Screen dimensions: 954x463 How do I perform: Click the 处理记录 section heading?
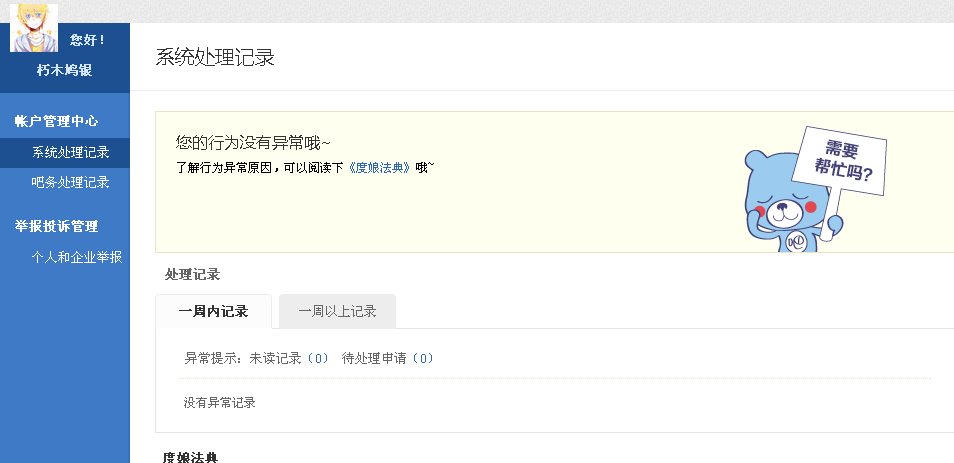(192, 274)
